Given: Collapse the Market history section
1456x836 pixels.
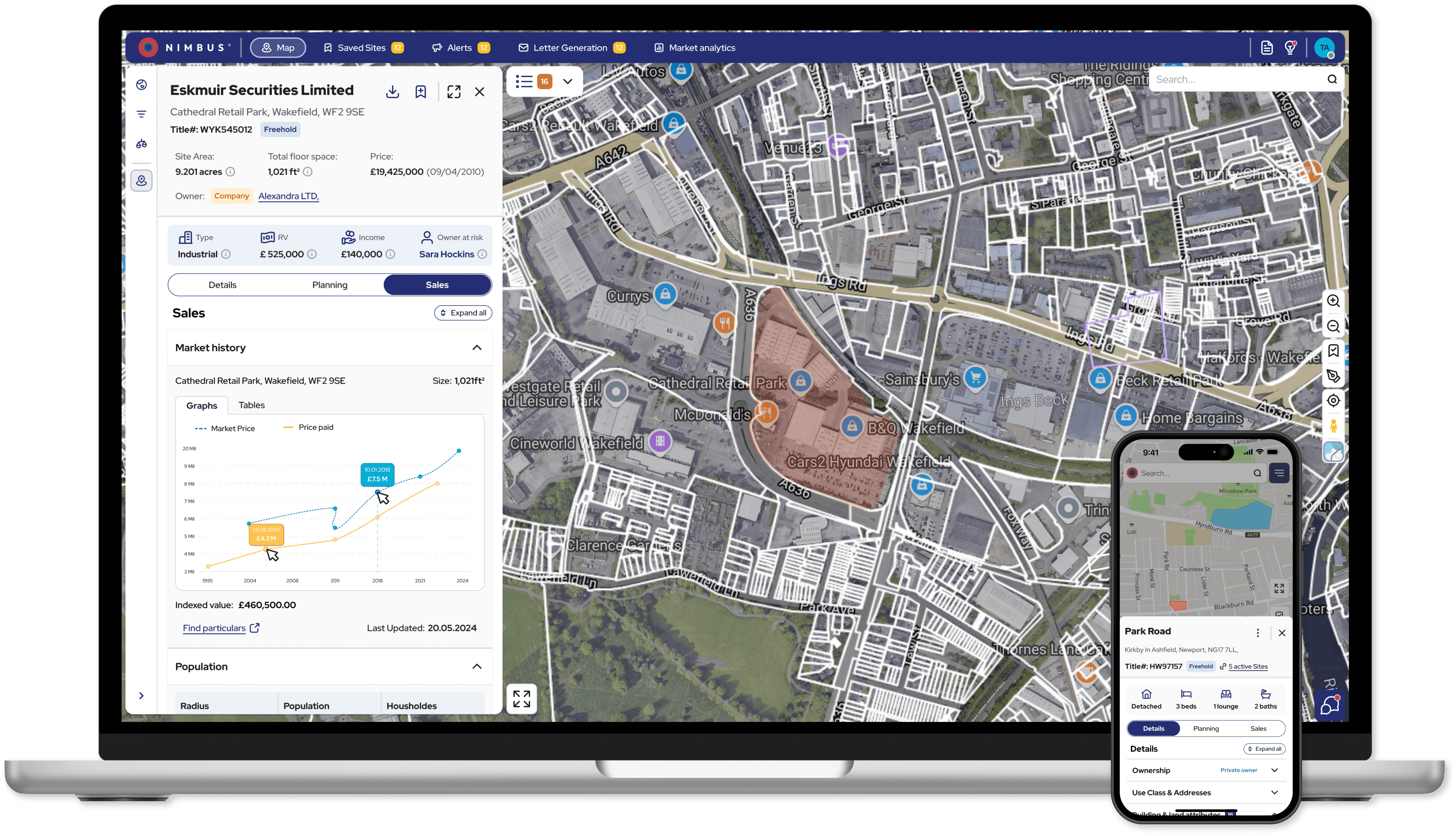Looking at the screenshot, I should pyautogui.click(x=477, y=348).
